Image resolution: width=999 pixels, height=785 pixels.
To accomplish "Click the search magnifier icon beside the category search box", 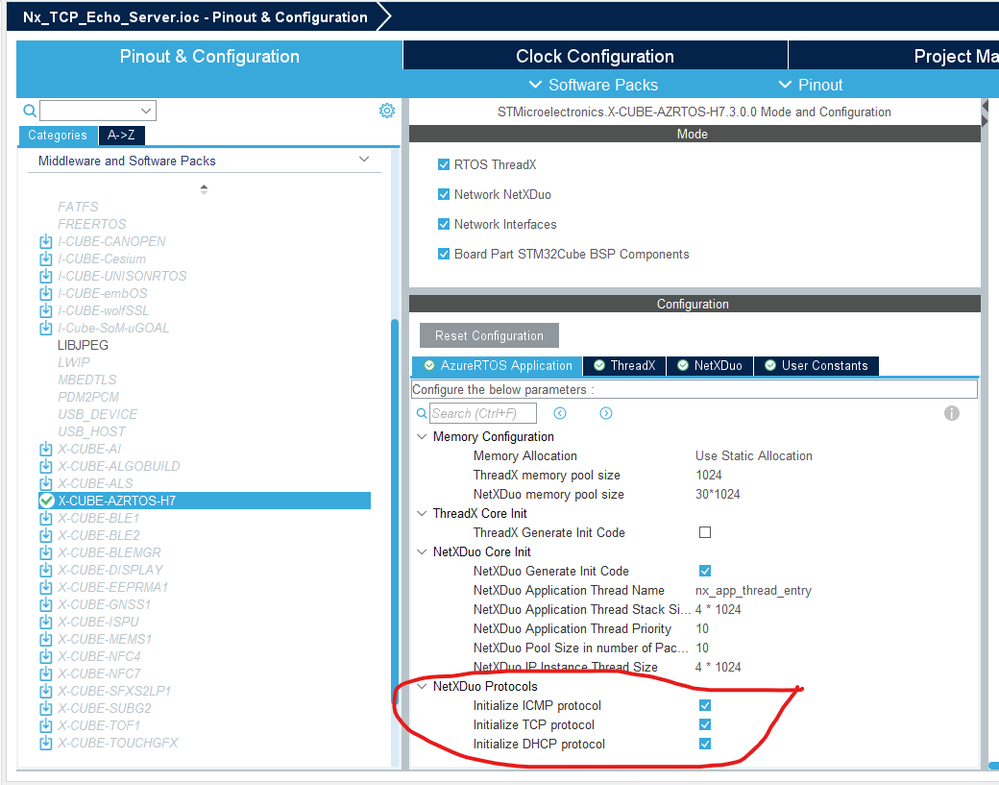I will click(x=29, y=111).
